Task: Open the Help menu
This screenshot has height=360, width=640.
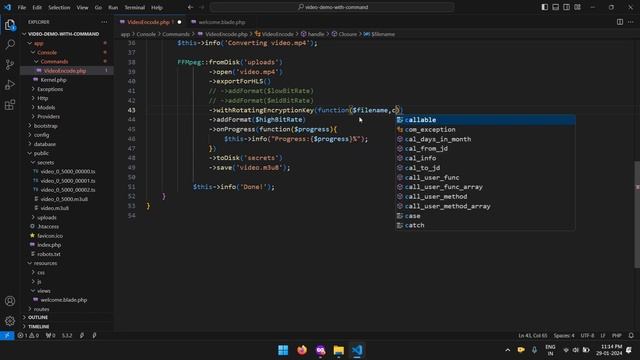Action: click(157, 7)
